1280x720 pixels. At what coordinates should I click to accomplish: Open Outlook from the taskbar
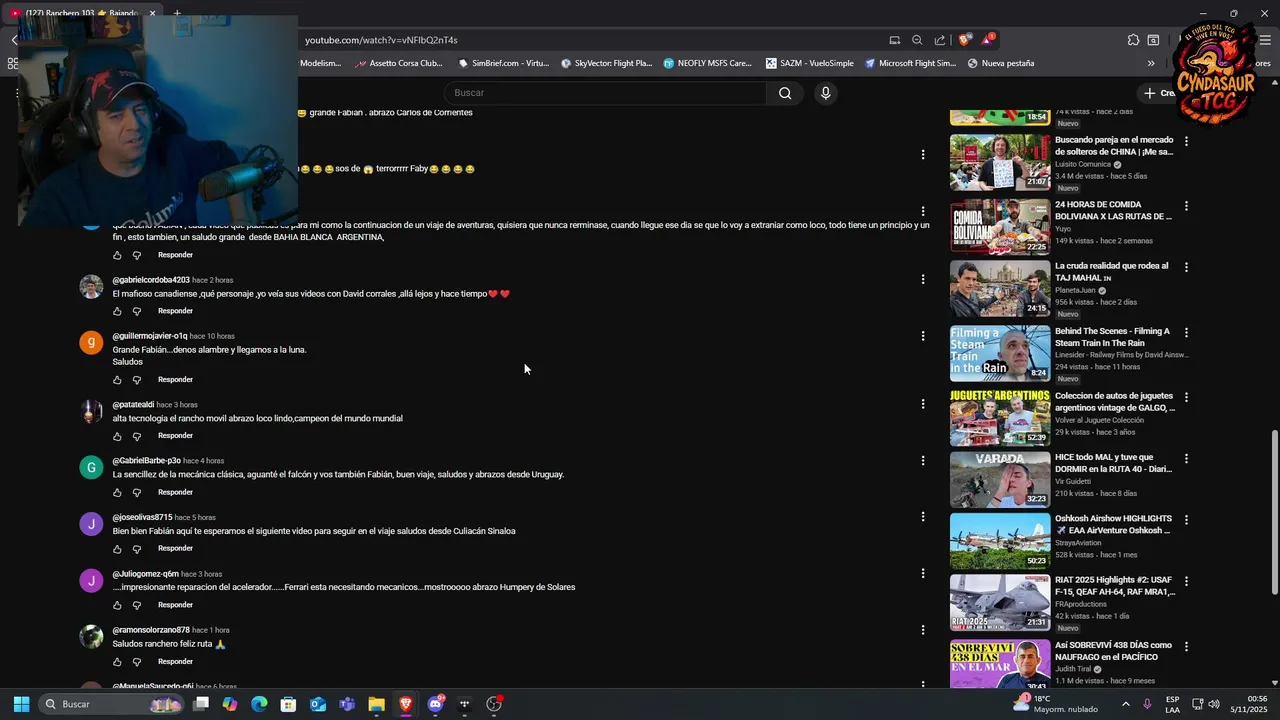(318, 704)
